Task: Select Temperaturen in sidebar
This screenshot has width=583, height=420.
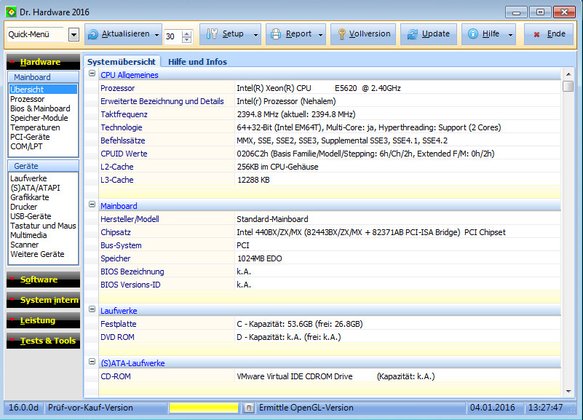Action: click(35, 127)
